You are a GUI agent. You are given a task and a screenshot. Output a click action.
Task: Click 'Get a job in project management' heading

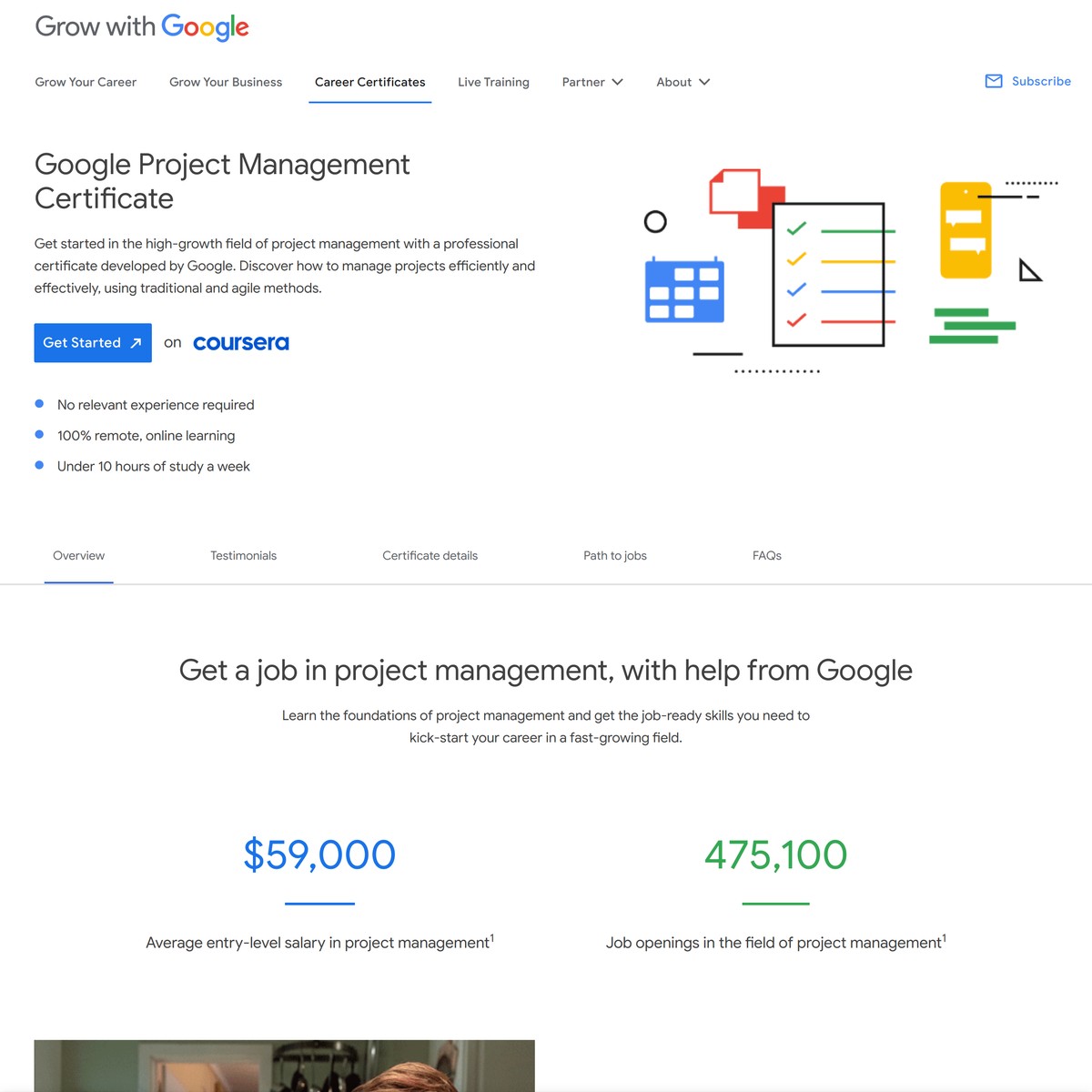(546, 671)
